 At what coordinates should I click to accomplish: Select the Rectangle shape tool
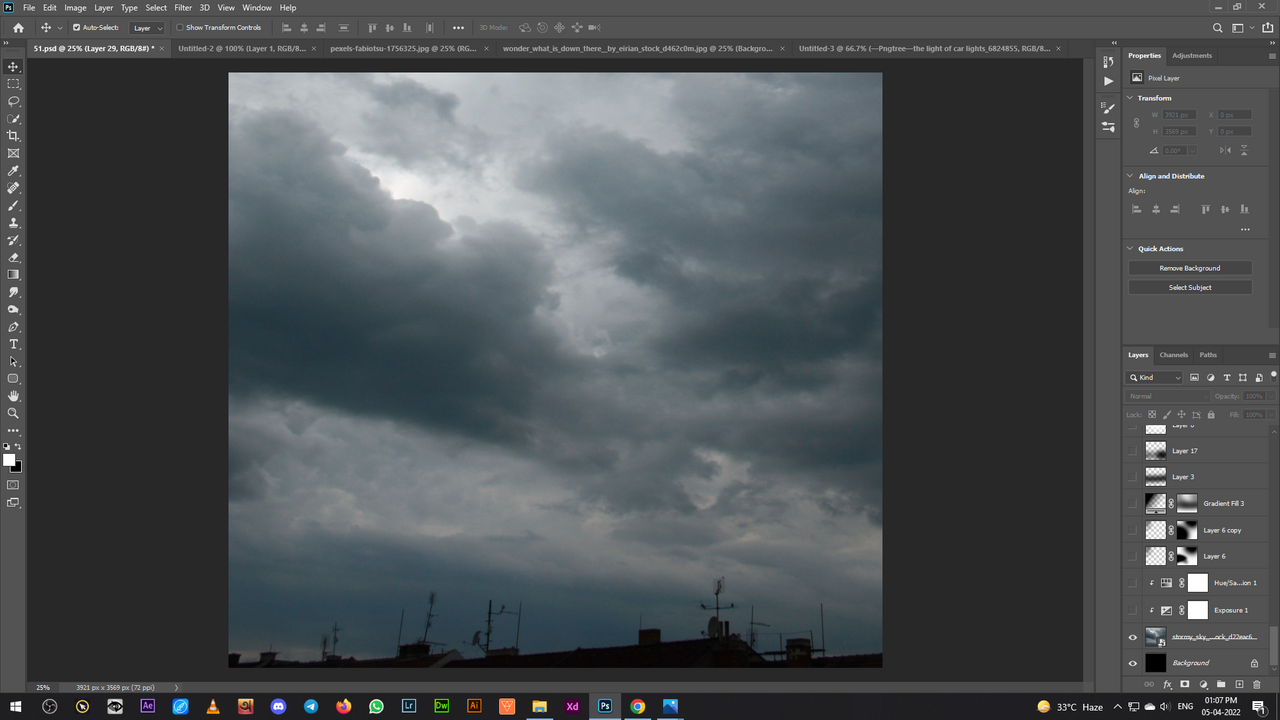[13, 379]
